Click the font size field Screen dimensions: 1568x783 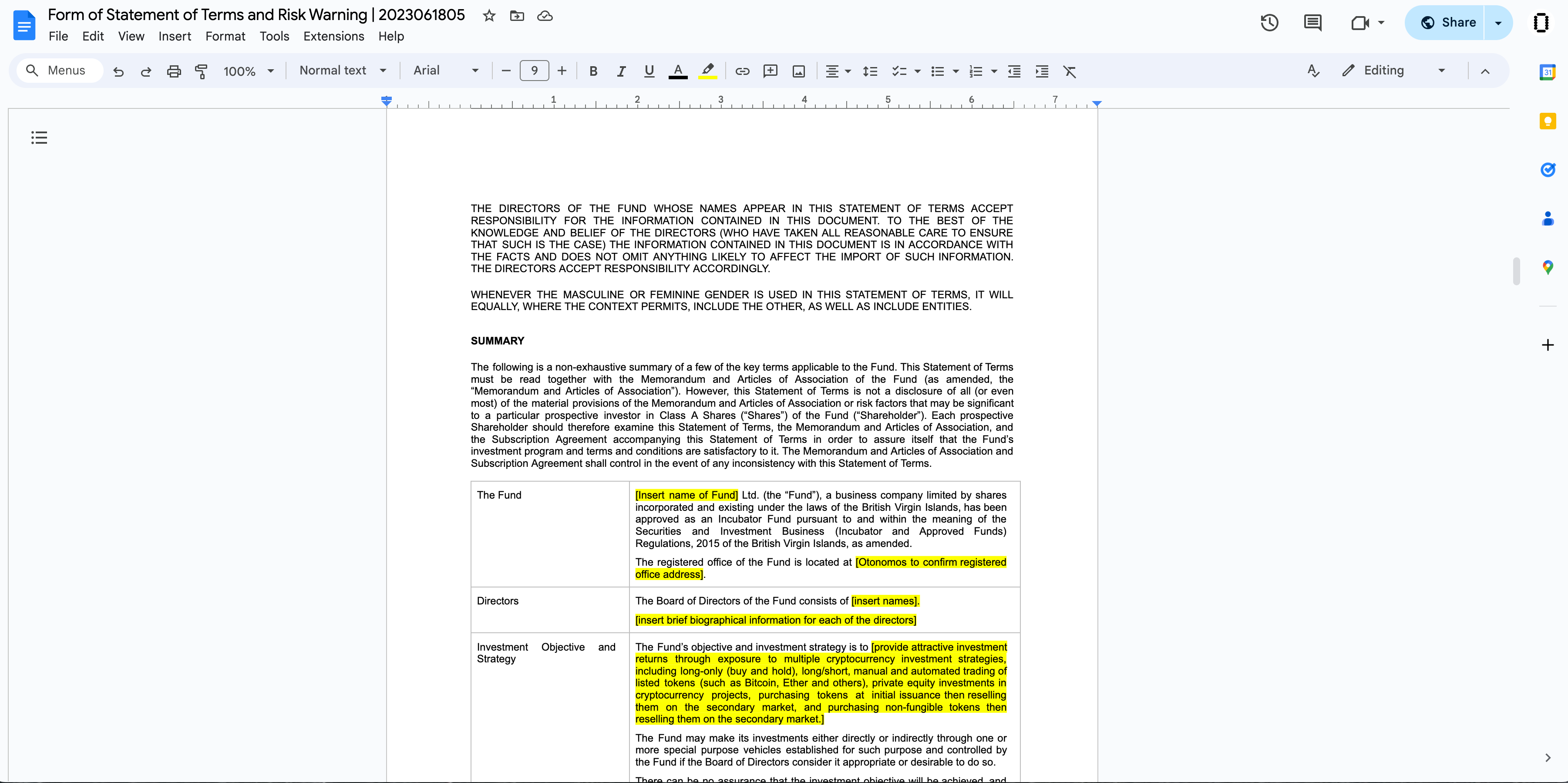(534, 71)
